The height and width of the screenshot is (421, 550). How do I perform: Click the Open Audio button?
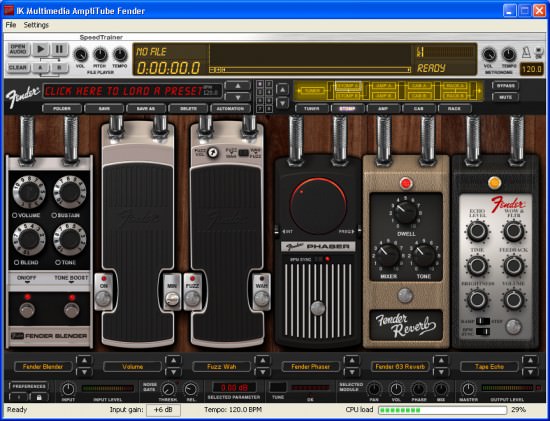[x=18, y=49]
